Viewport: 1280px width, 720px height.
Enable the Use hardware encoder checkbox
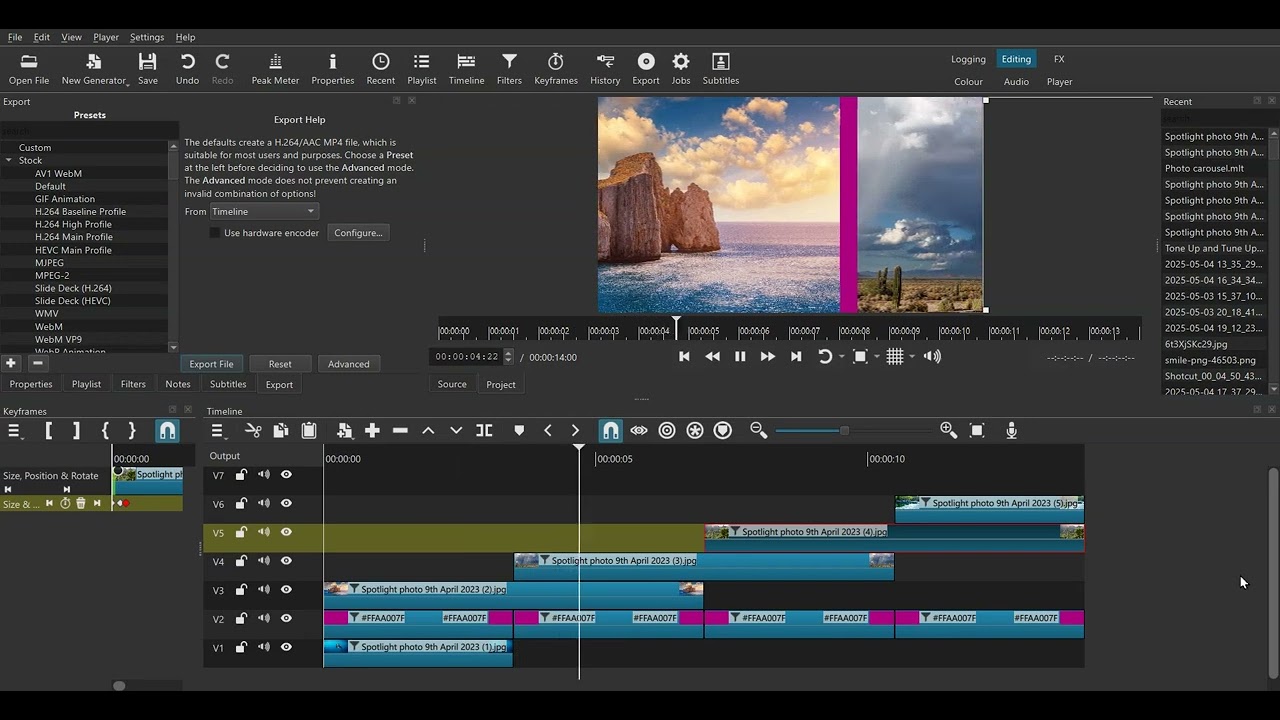click(x=215, y=233)
